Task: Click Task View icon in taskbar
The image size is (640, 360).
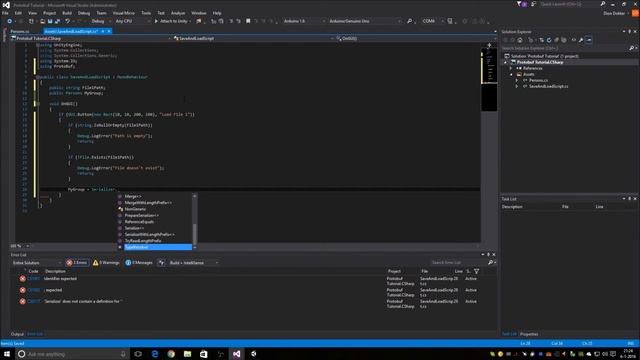Action: click(138, 354)
